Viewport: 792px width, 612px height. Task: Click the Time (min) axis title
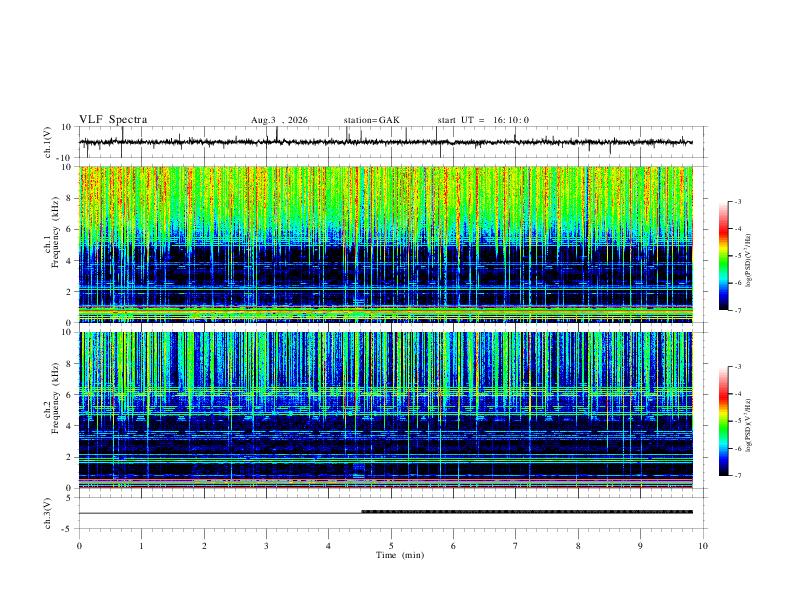[400, 555]
